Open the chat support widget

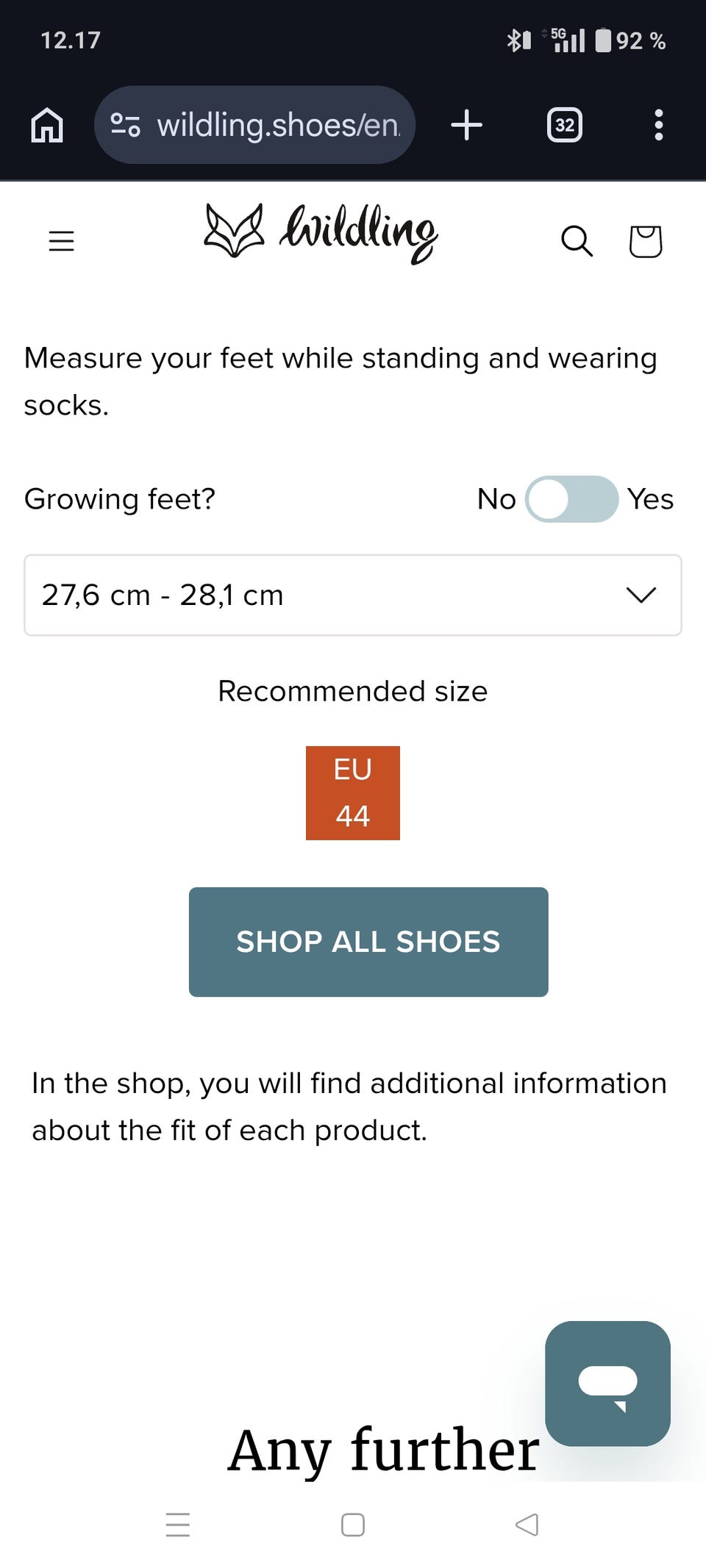click(607, 1383)
